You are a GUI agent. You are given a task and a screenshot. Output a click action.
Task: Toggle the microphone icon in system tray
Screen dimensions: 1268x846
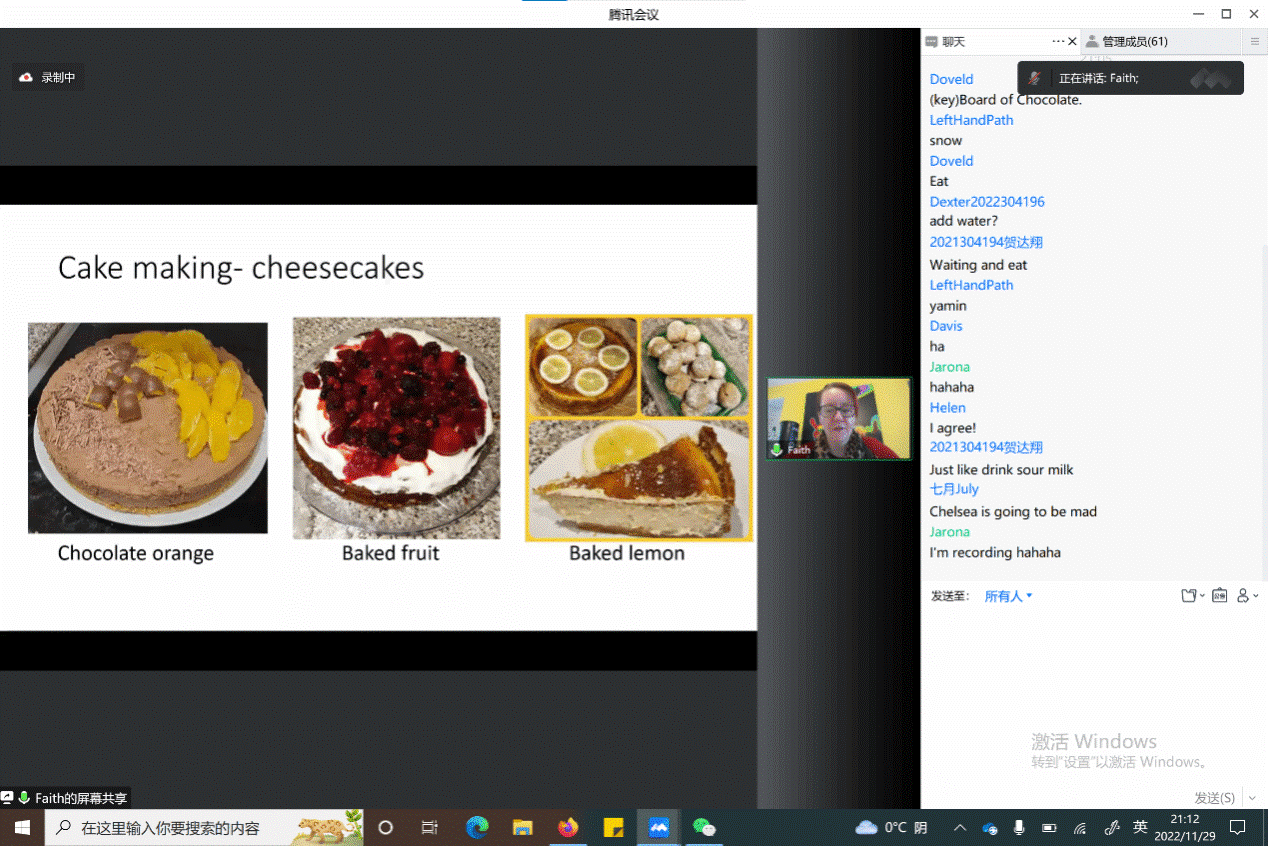click(1019, 828)
